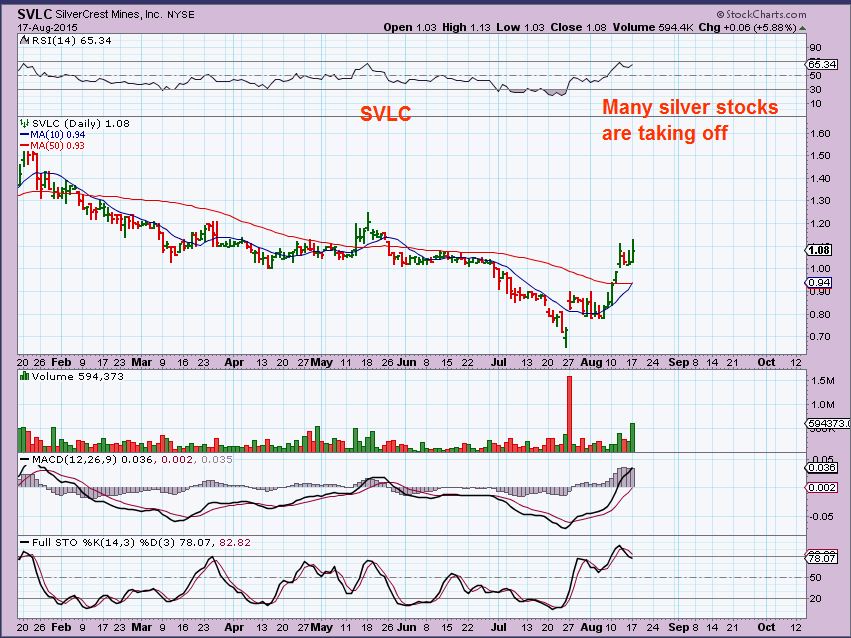This screenshot has height=638, width=851.
Task: Click 'Mar' on the price panel date axis
Action: click(x=142, y=362)
